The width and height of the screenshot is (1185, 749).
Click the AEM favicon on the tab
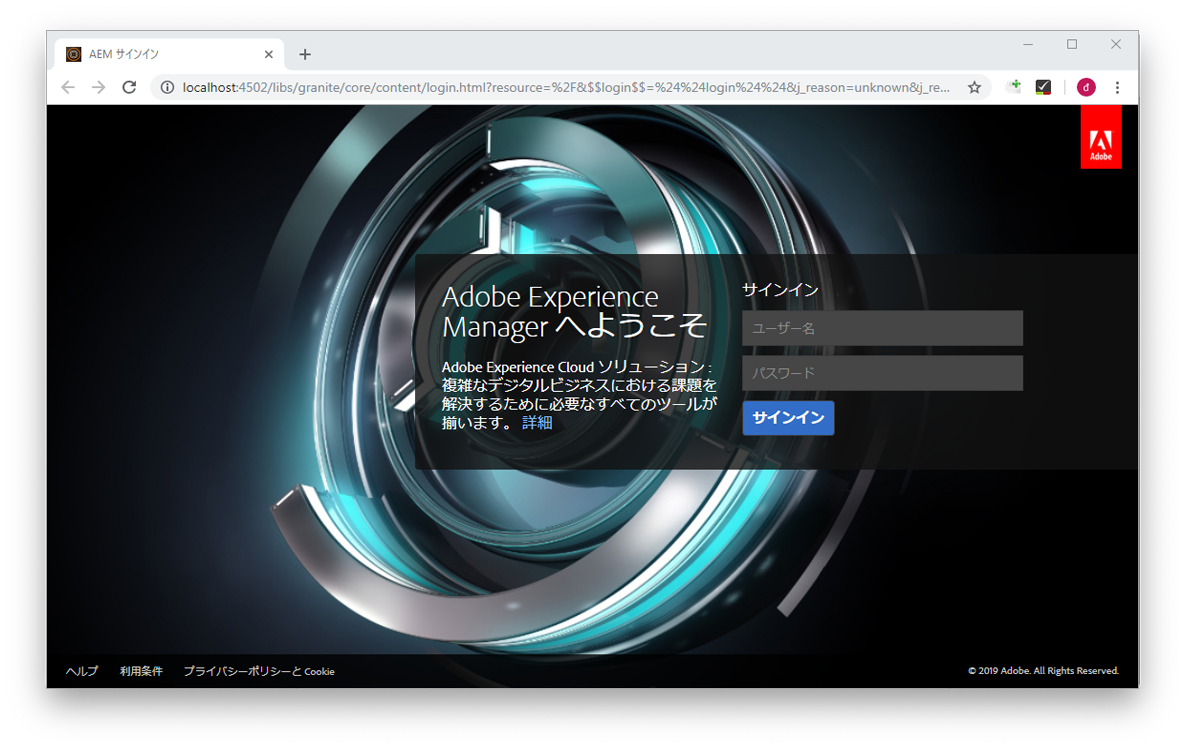[x=73, y=54]
